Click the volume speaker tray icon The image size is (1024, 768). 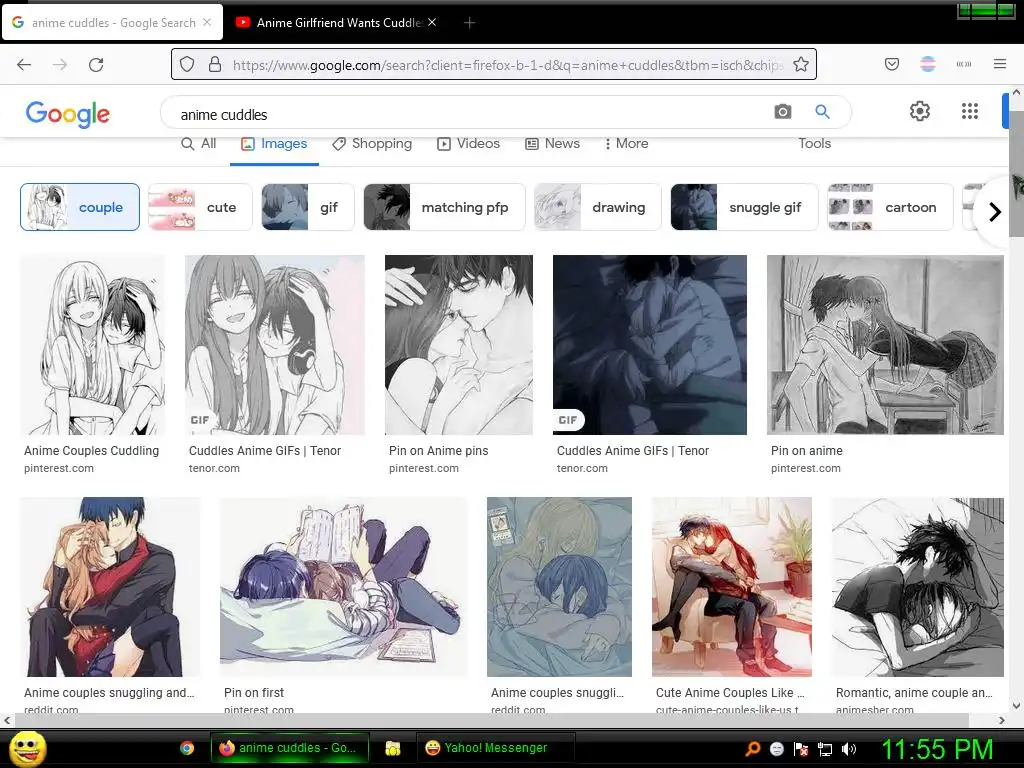pos(849,749)
